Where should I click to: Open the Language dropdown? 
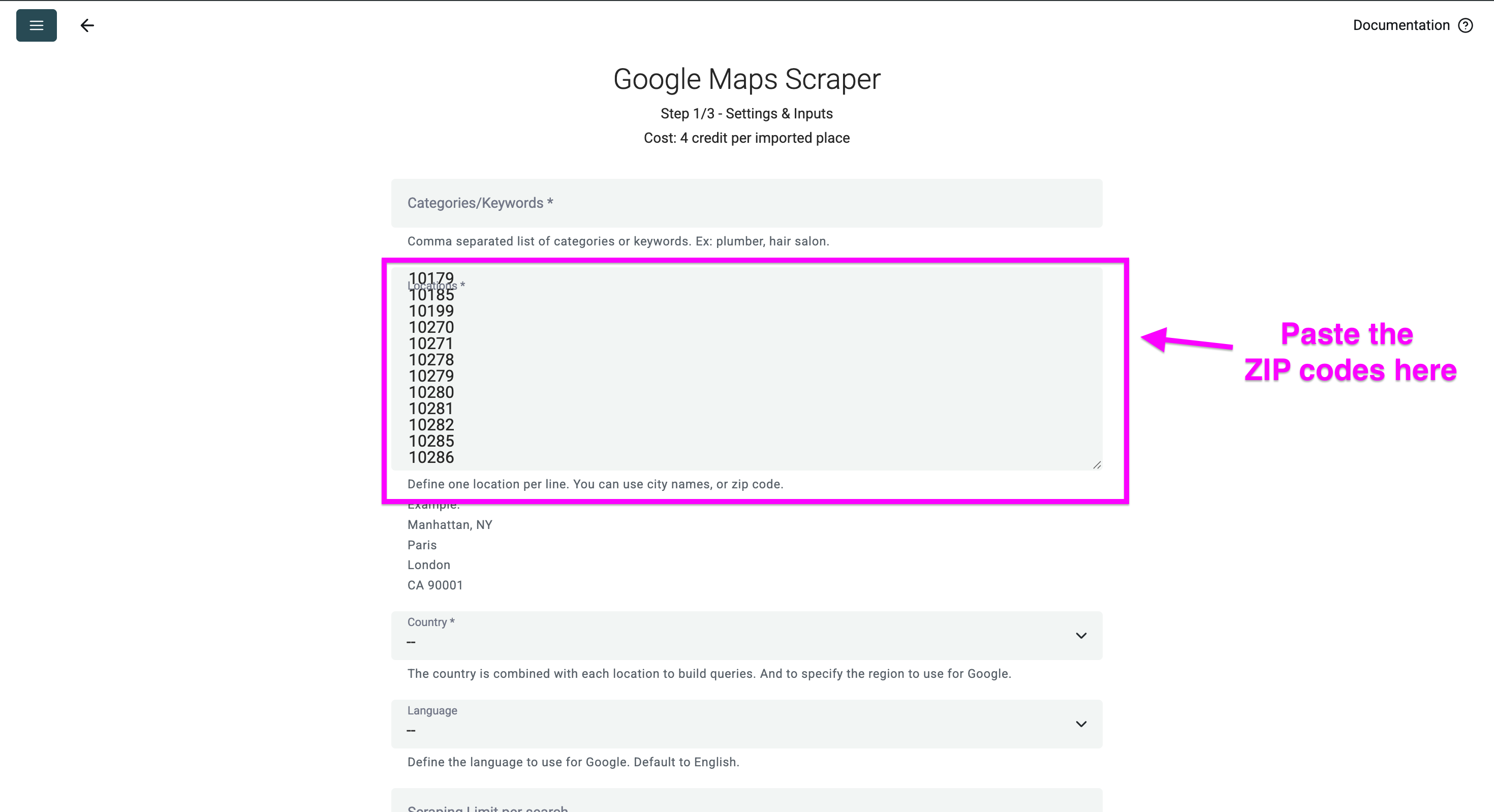point(746,724)
